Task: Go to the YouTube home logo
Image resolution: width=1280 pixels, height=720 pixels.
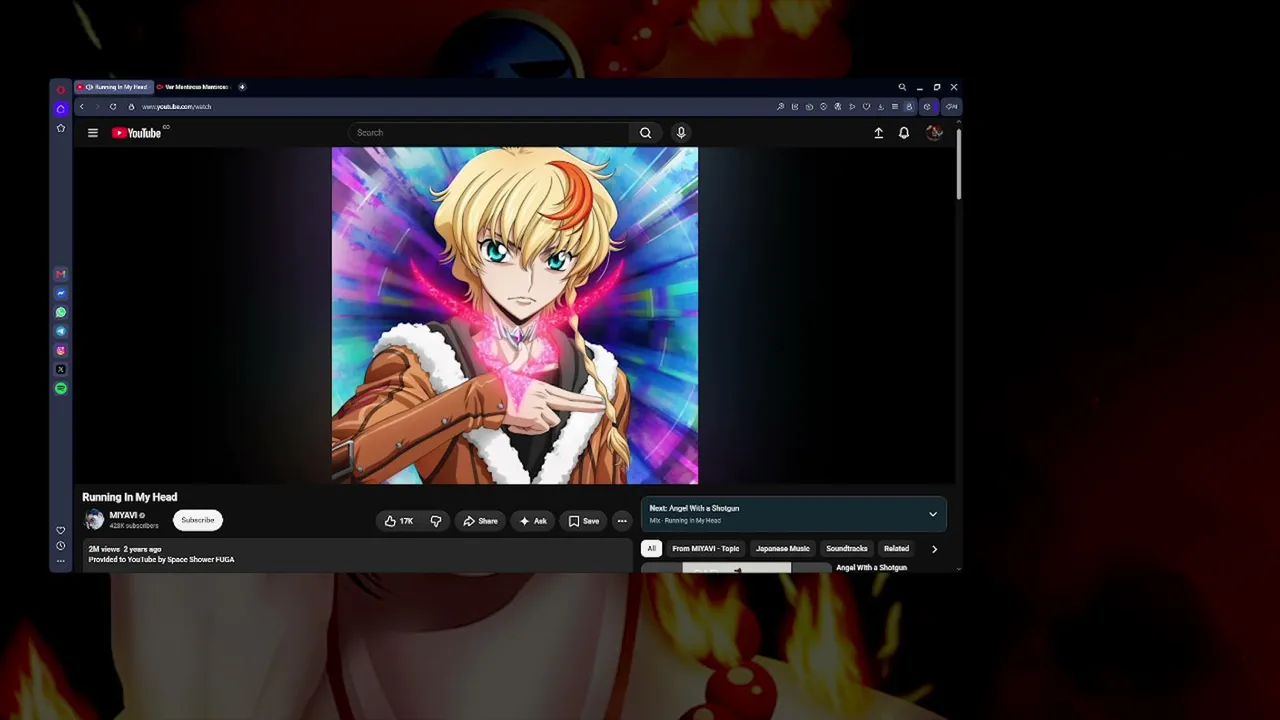Action: coord(136,133)
